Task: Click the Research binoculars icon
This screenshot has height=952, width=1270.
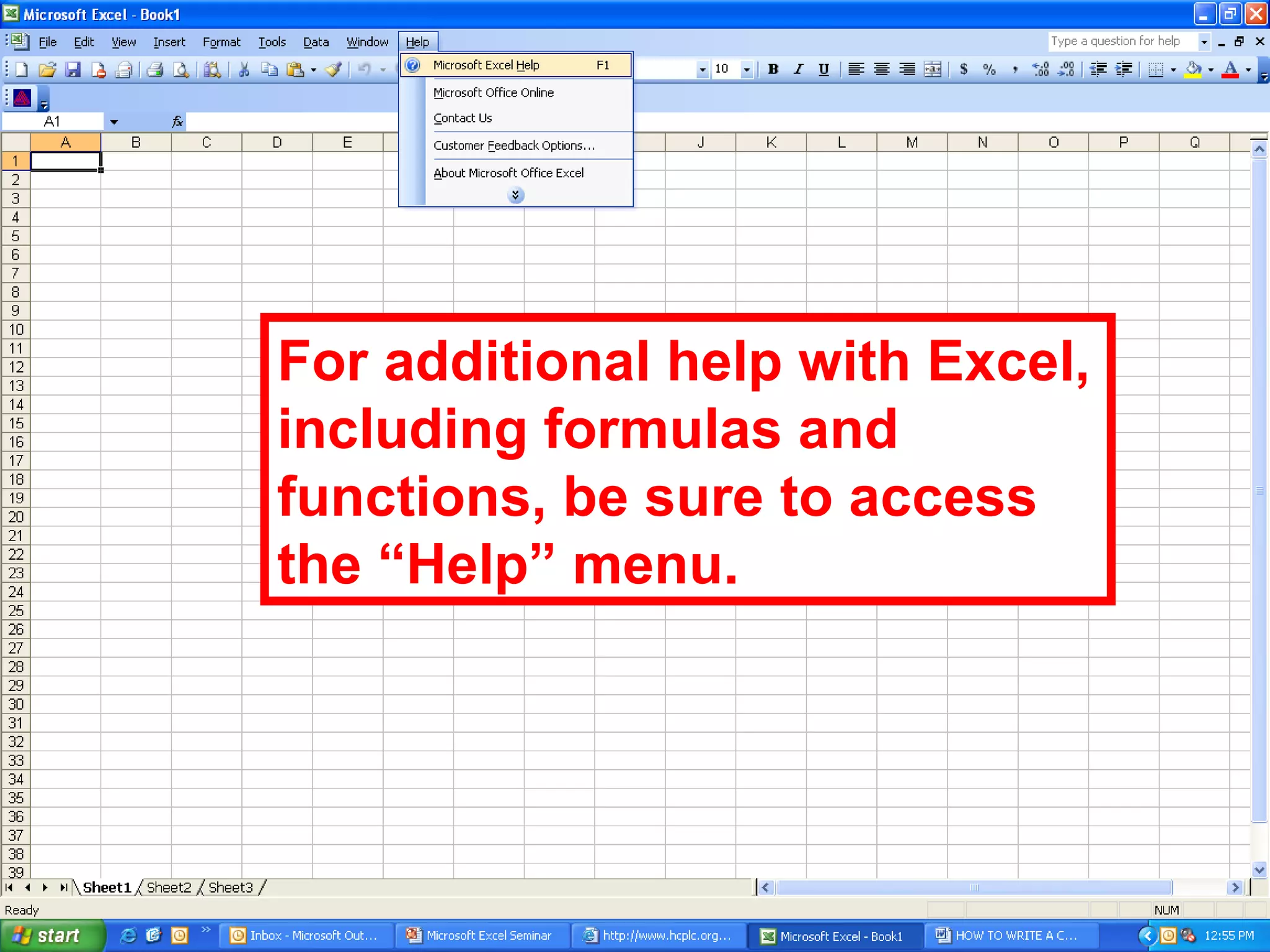Action: (212, 69)
